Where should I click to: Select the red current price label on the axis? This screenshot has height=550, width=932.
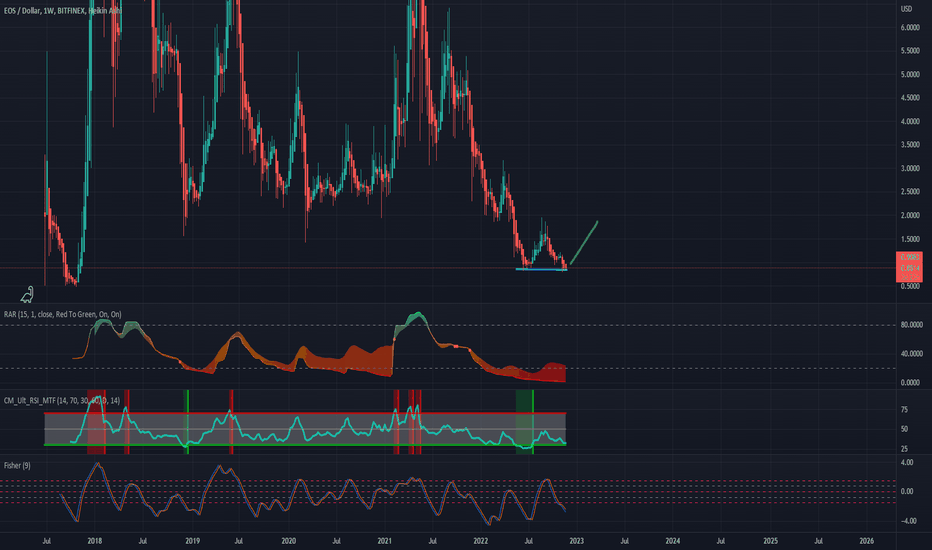click(909, 266)
